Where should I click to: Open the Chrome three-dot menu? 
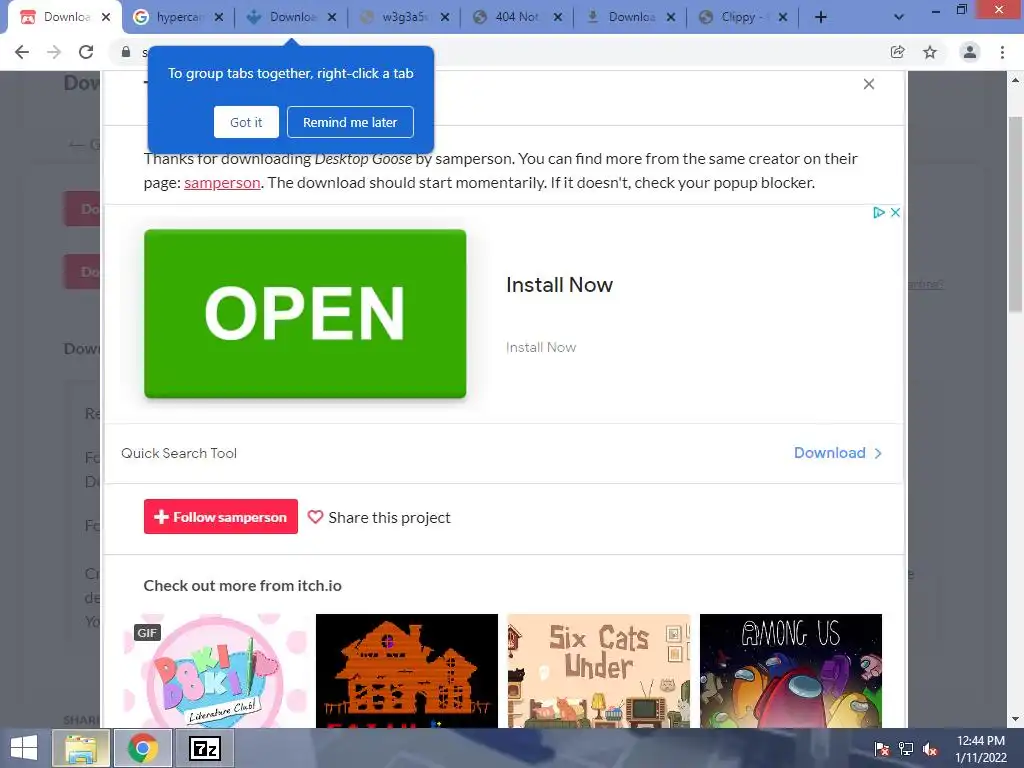pos(1002,52)
